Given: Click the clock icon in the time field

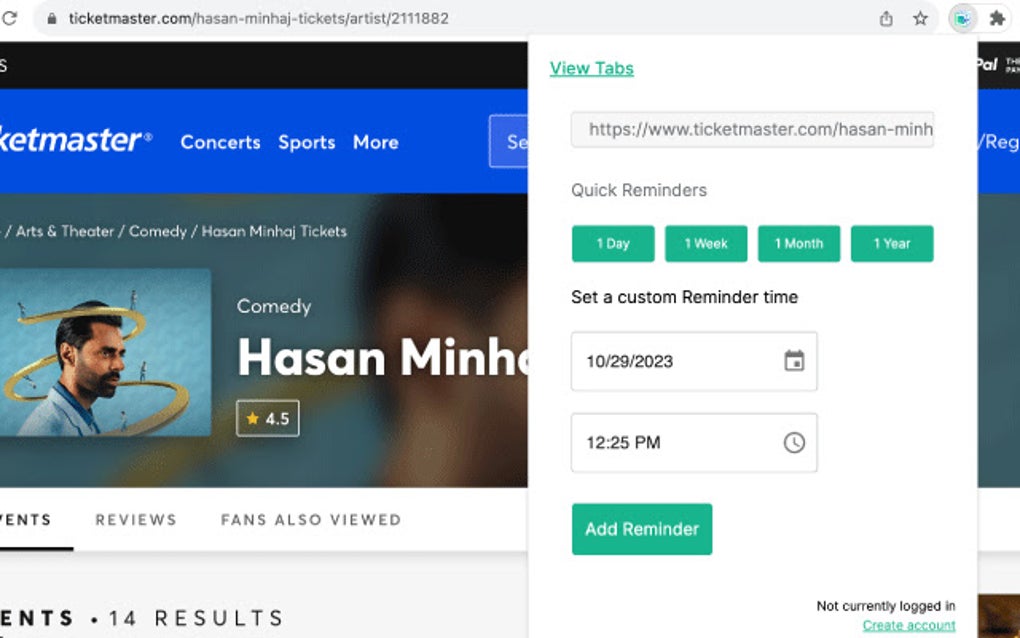Looking at the screenshot, I should [794, 442].
